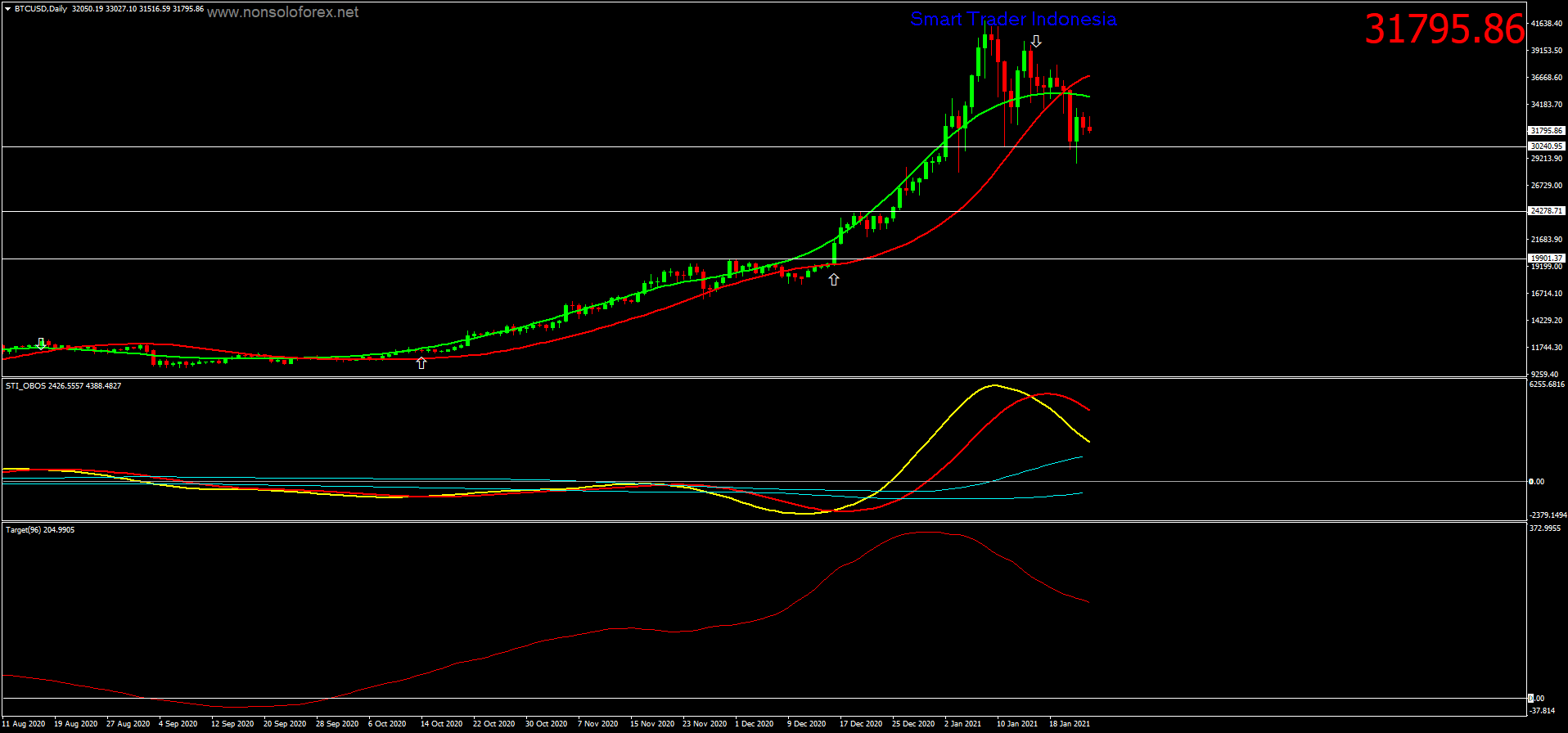Click the 23 Nov 2020 date label
This screenshot has width=1568, height=733.
pos(705,724)
